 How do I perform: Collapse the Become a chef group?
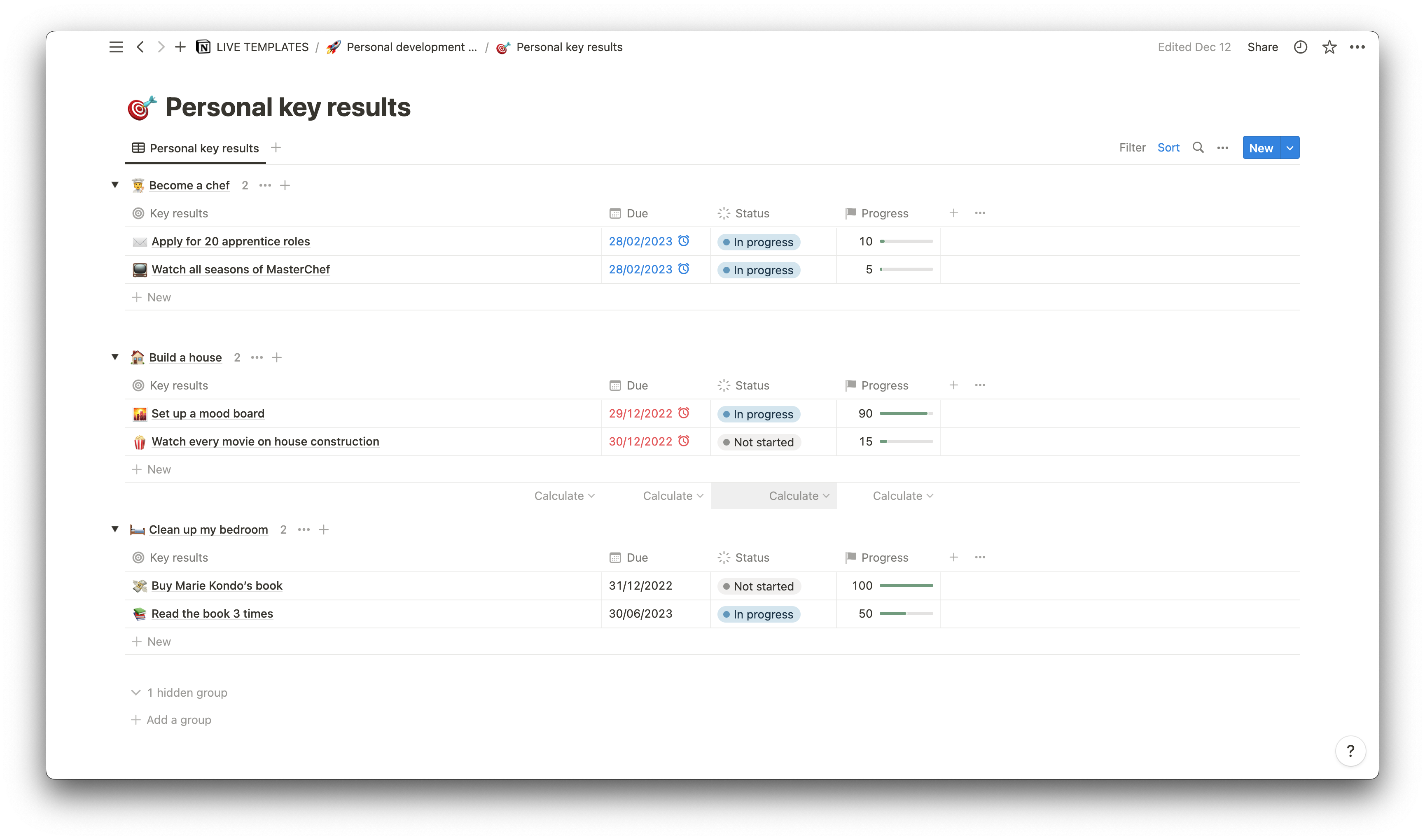115,184
